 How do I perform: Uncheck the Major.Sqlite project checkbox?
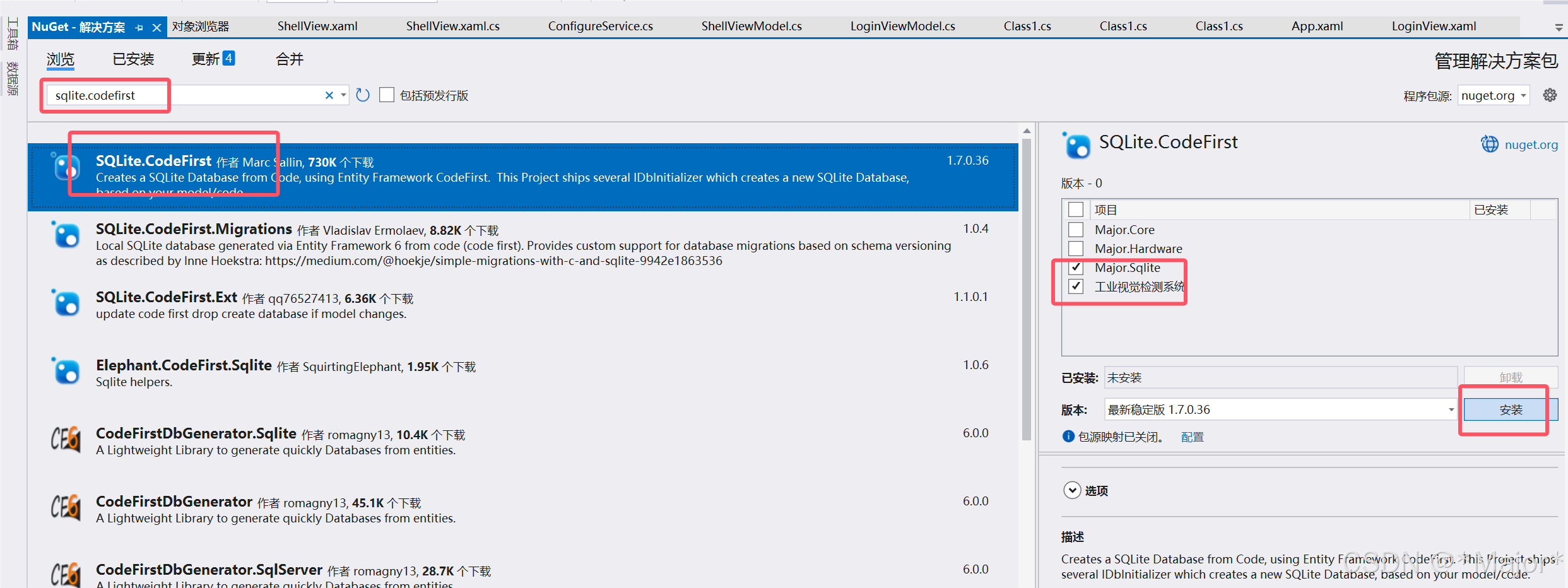tap(1076, 267)
